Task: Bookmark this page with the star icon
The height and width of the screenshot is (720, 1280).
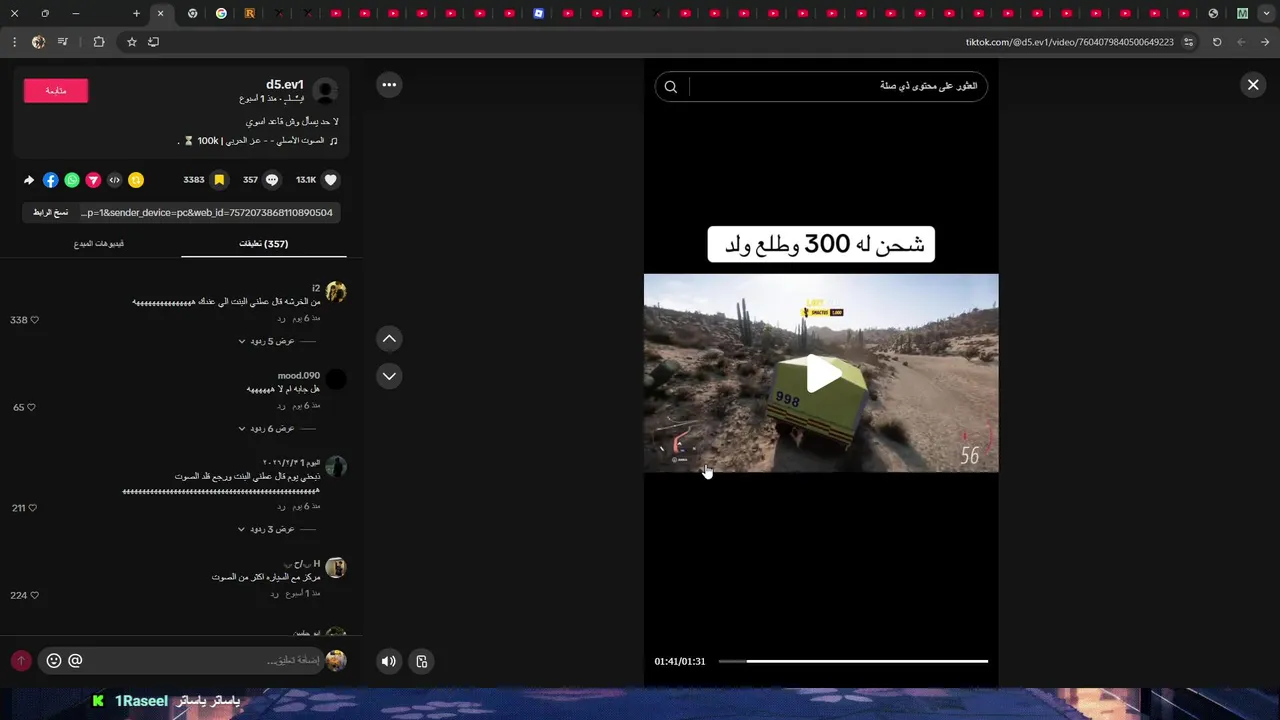Action: click(x=131, y=42)
